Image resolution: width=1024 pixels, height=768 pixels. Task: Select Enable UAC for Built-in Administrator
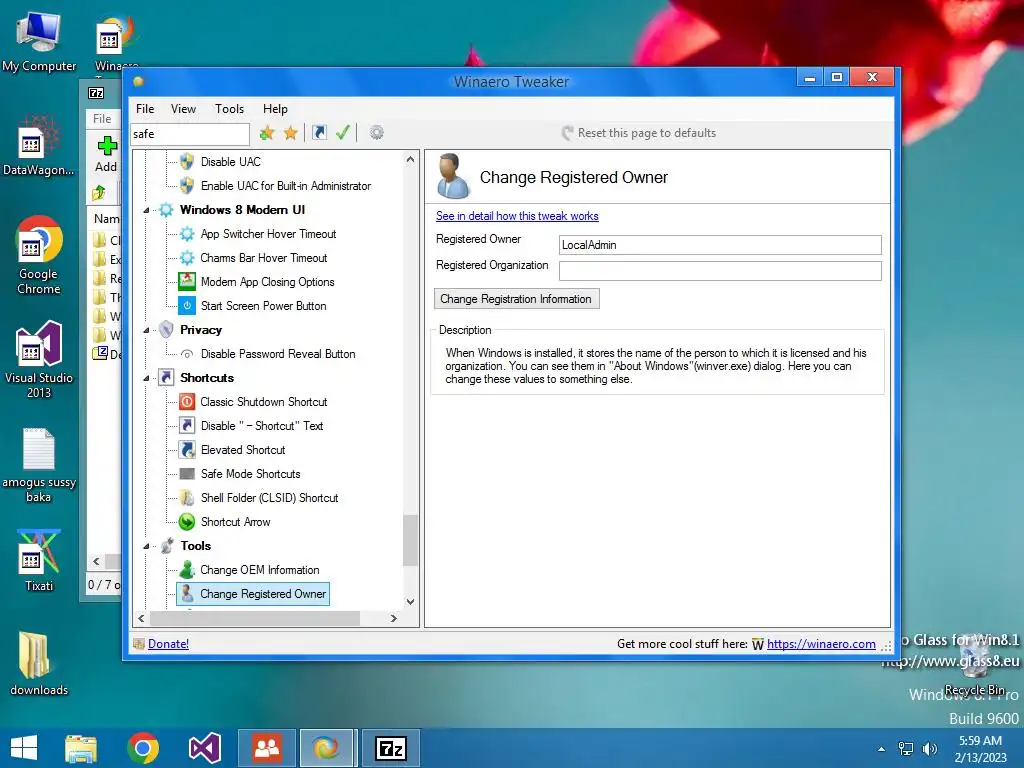285,186
